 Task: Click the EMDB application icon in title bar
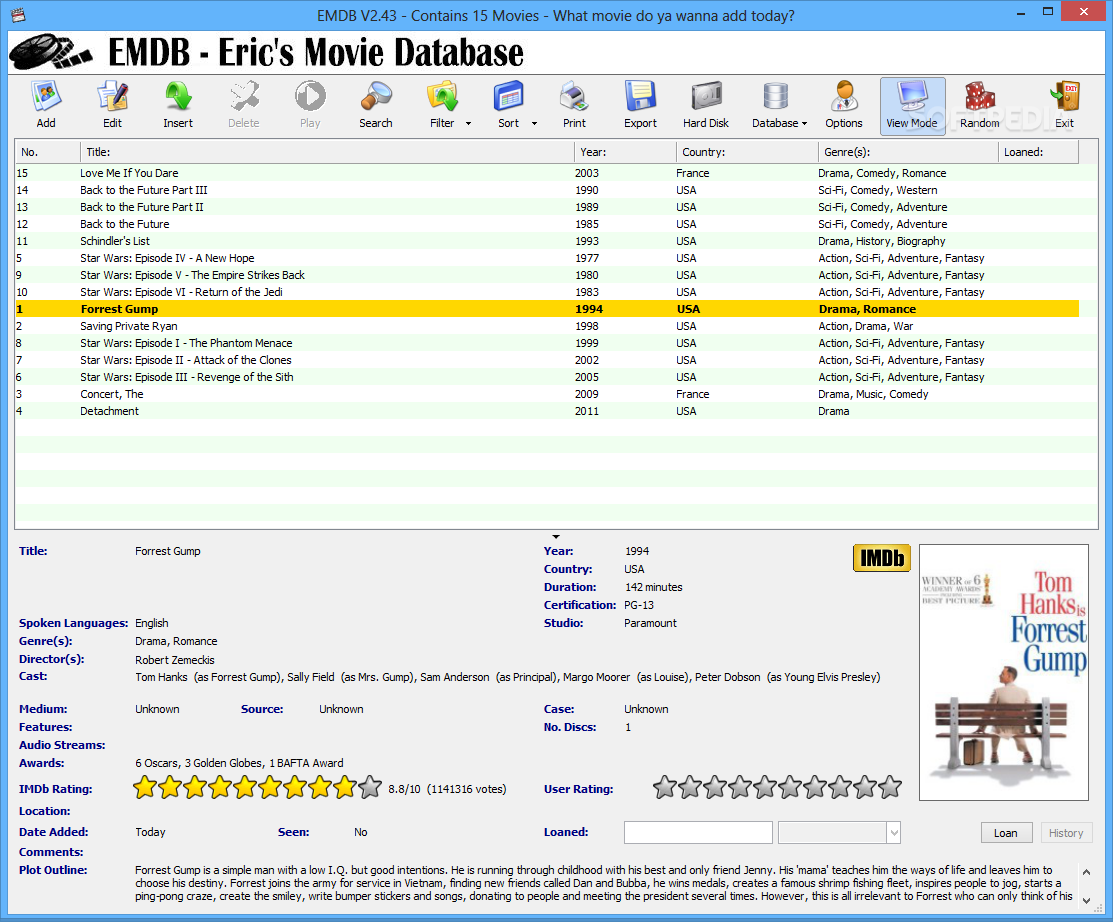pyautogui.click(x=18, y=13)
